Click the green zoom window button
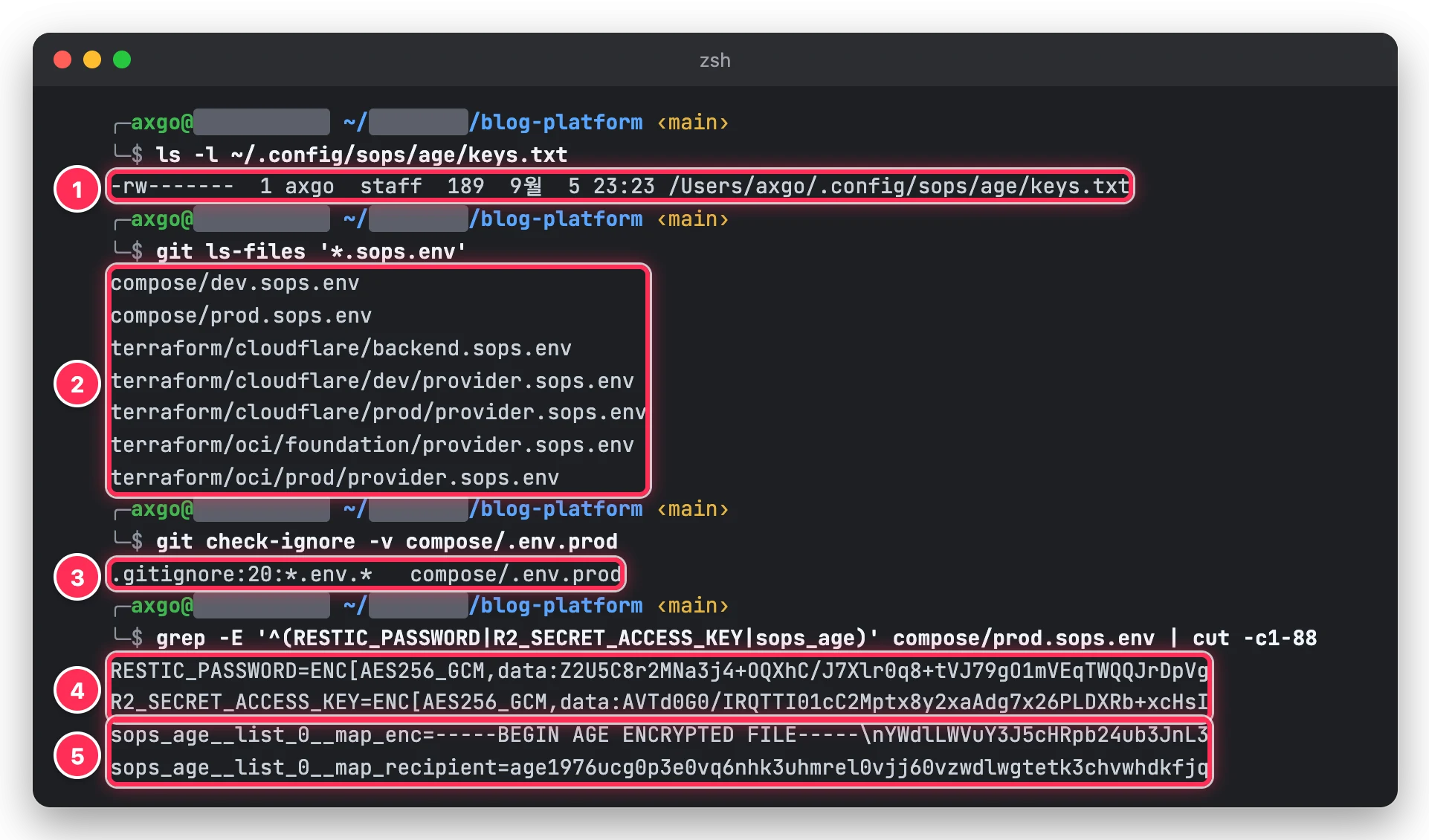1429x840 pixels. click(122, 59)
